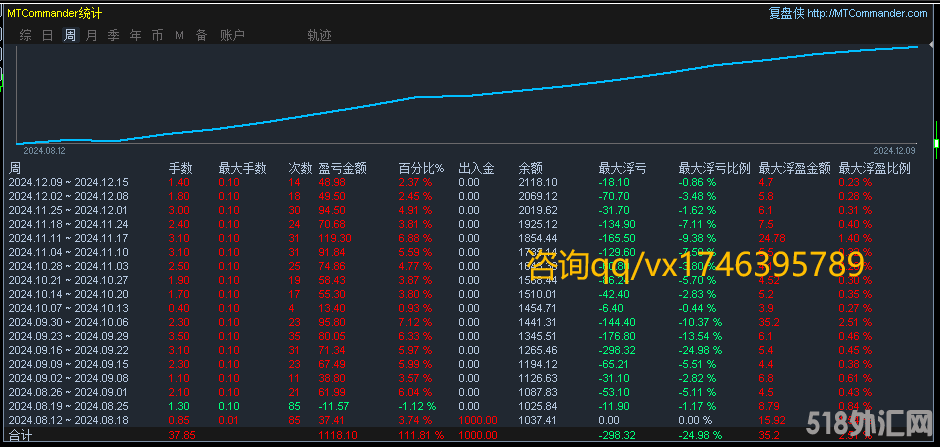Open the 备 notes tab
Image resolution: width=940 pixels, height=447 pixels.
coord(201,35)
